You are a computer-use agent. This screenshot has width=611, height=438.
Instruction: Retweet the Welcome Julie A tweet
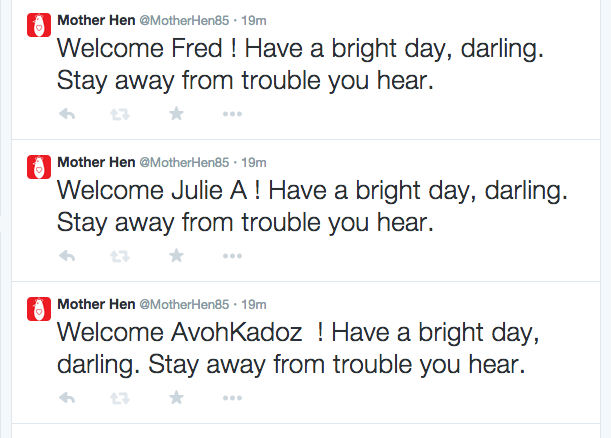click(120, 256)
